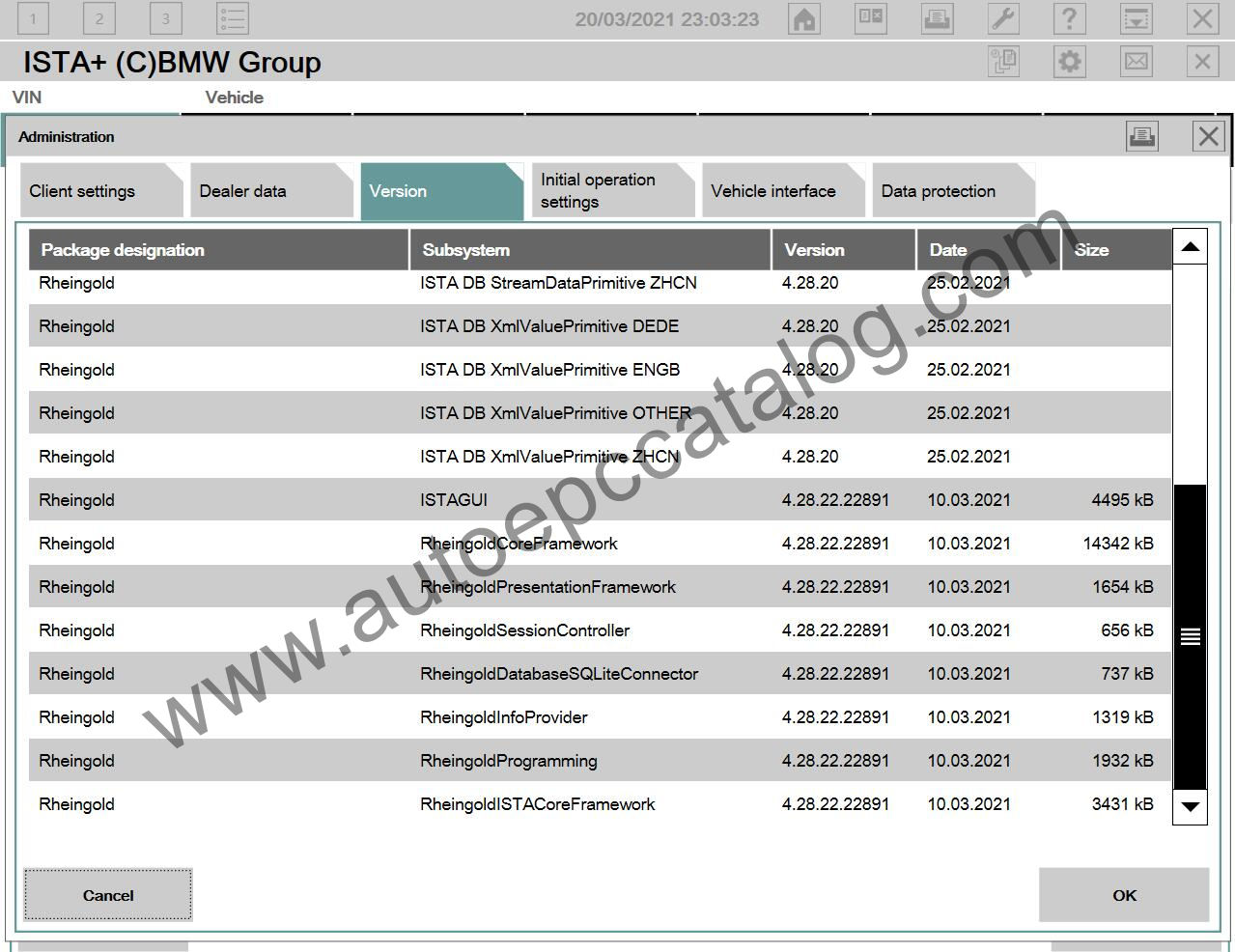Click the numbered button 3 in top bar
The width and height of the screenshot is (1235, 952).
coord(165,18)
